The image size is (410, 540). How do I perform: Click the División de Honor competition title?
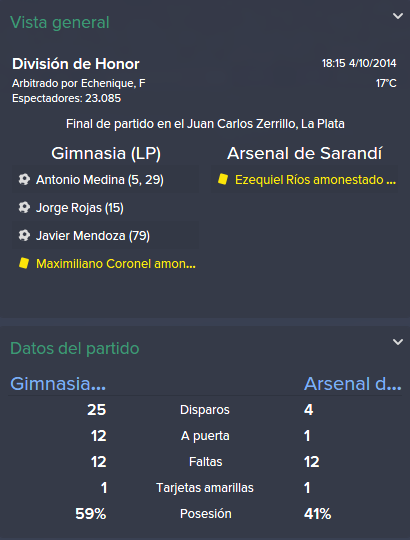click(76, 64)
